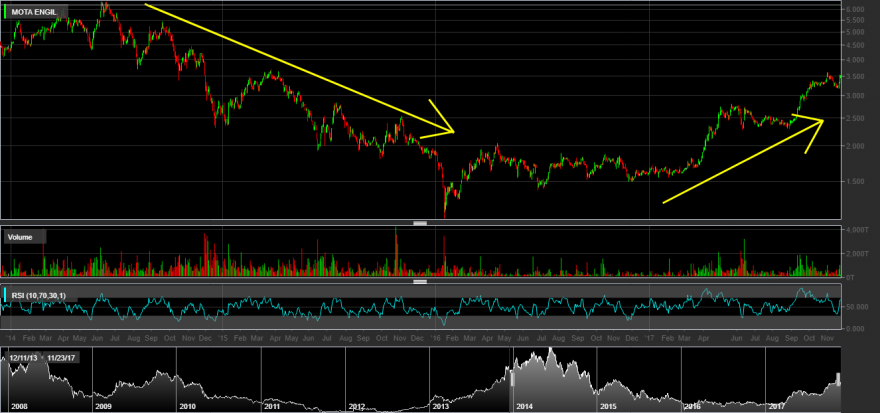
Task: Jump to the 2010 section in the navigator
Action: (x=187, y=406)
